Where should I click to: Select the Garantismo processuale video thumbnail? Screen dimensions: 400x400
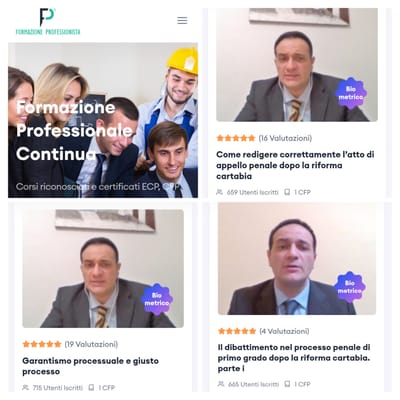pyautogui.click(x=103, y=268)
